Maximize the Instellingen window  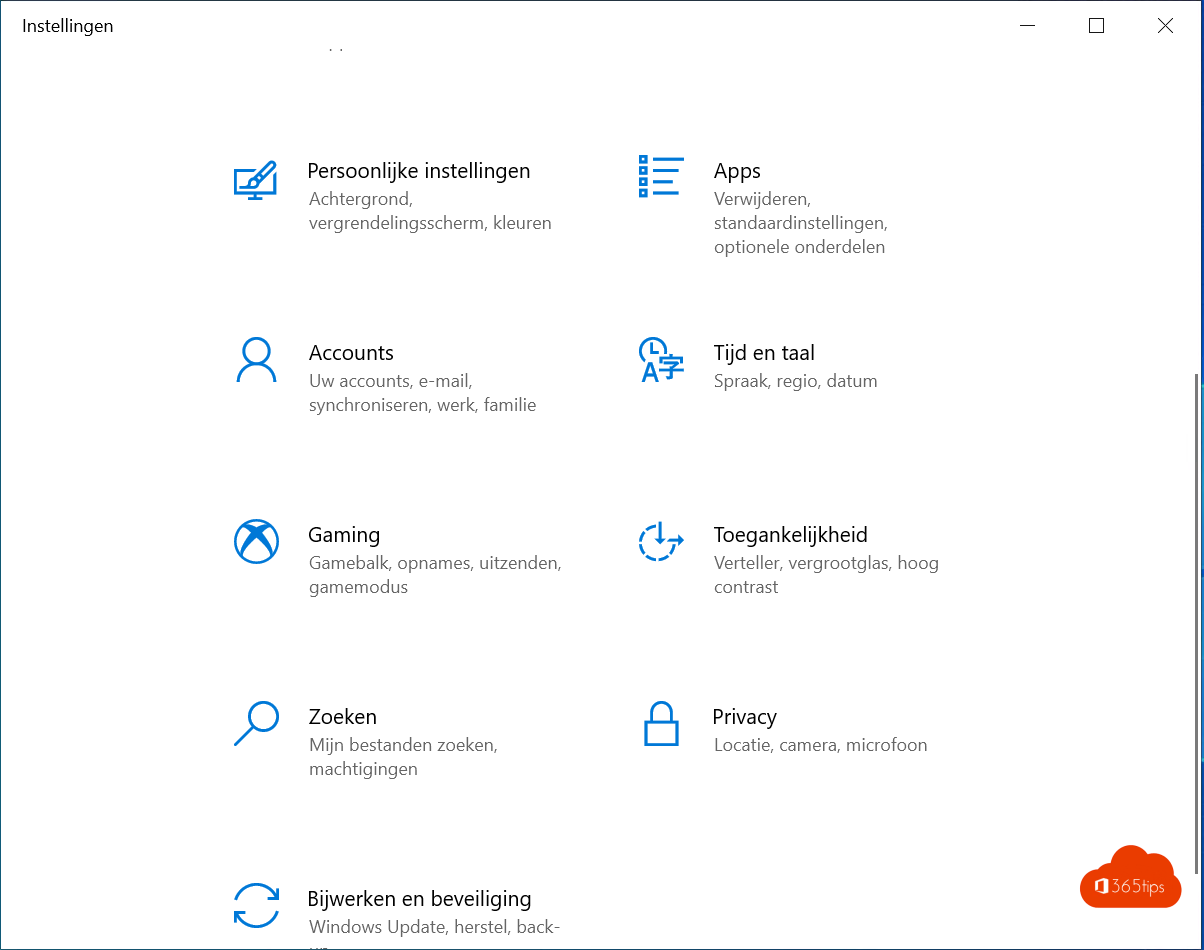coord(1096,26)
